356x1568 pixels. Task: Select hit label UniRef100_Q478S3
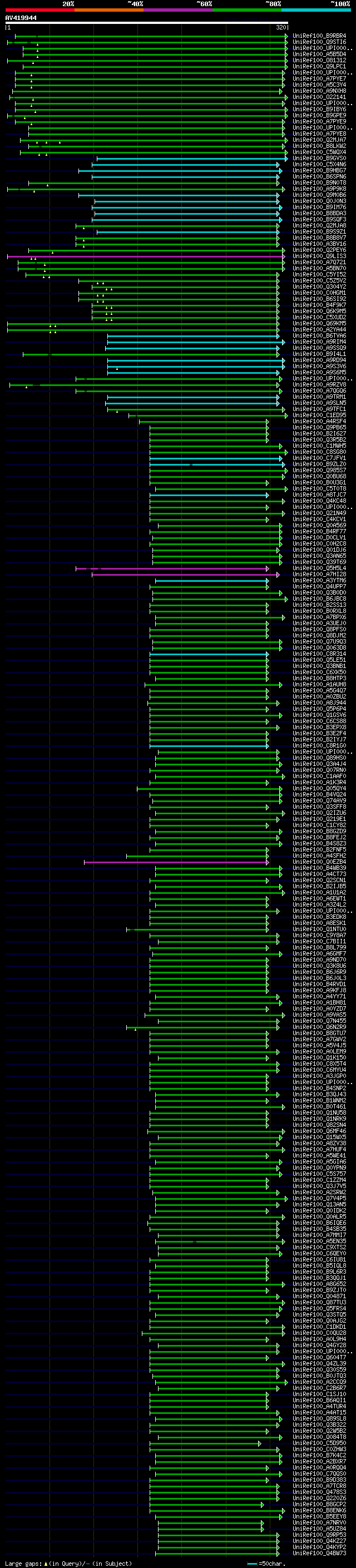pyautogui.click(x=319, y=1491)
